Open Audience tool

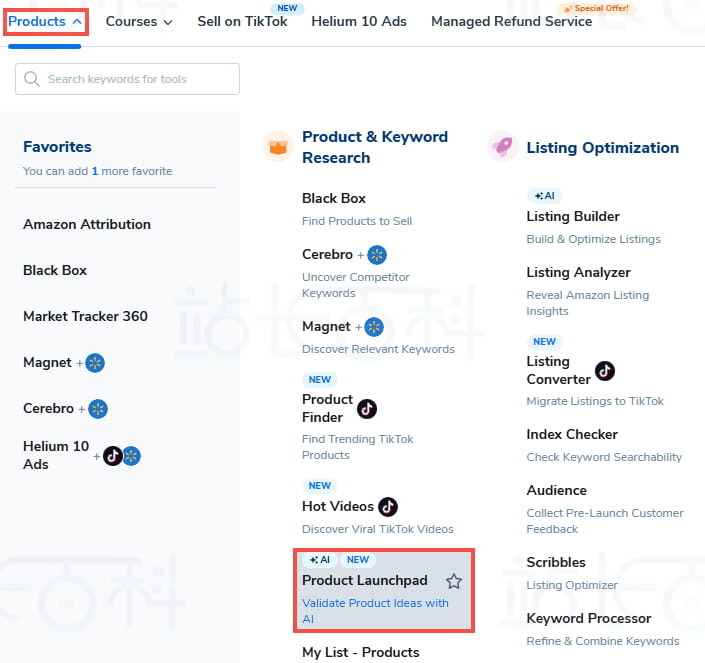(557, 490)
